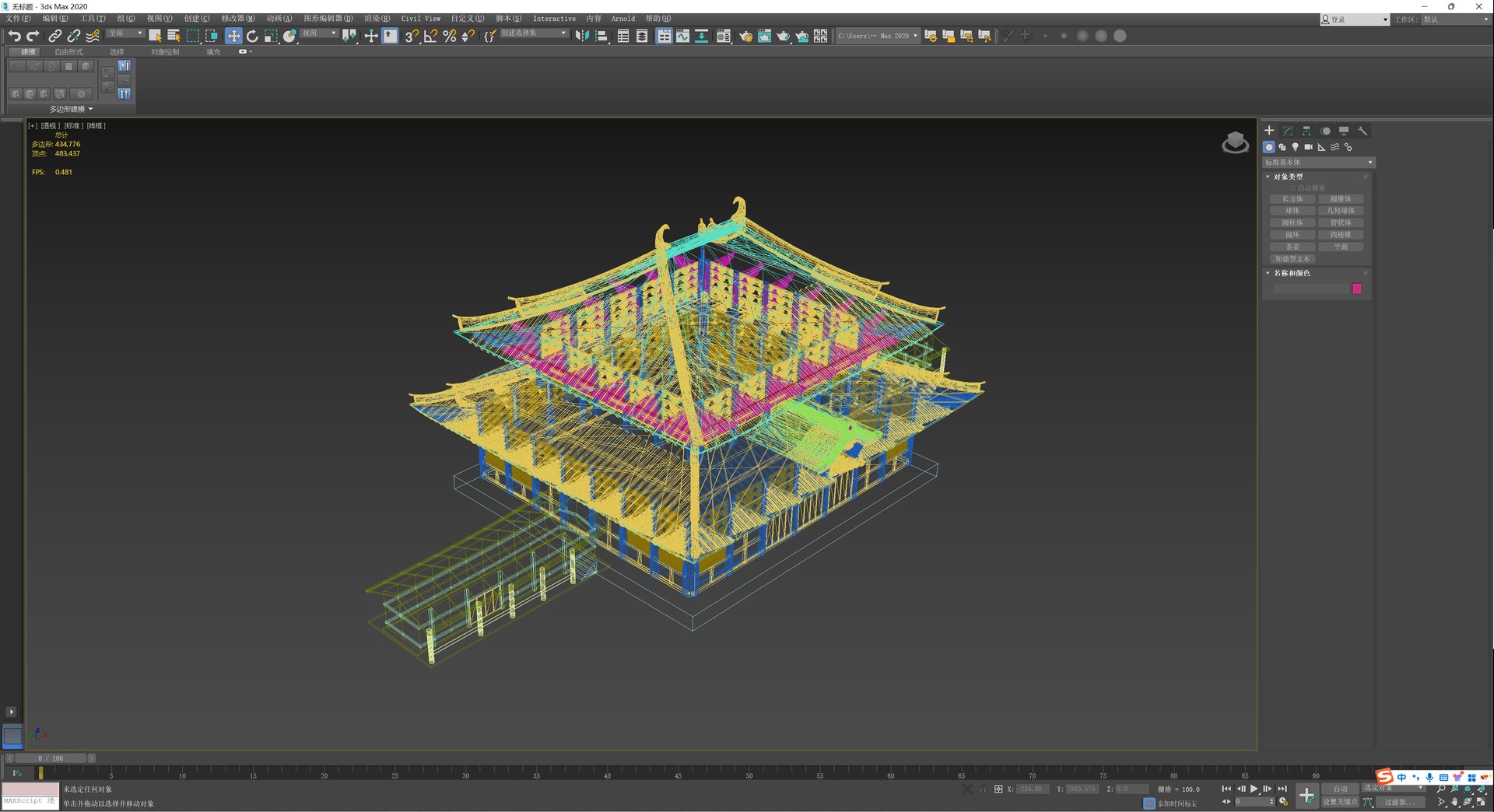Click the object name input field
This screenshot has height=812, width=1494.
point(1310,289)
